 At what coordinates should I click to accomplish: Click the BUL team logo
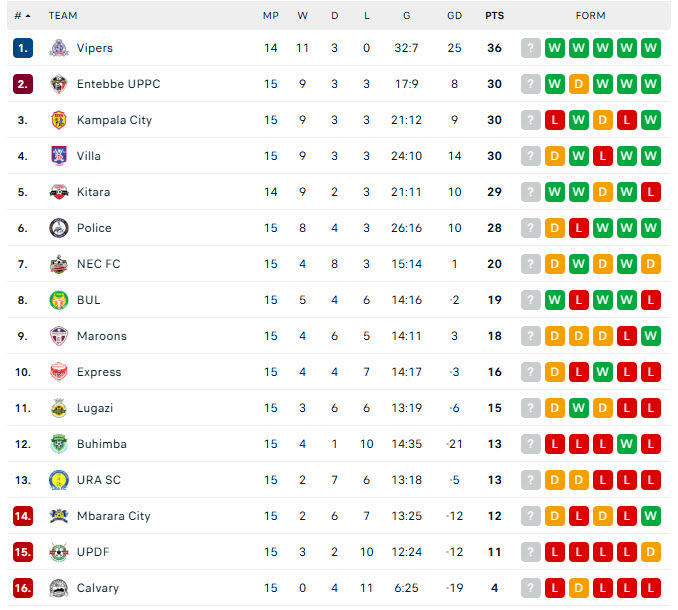58,300
